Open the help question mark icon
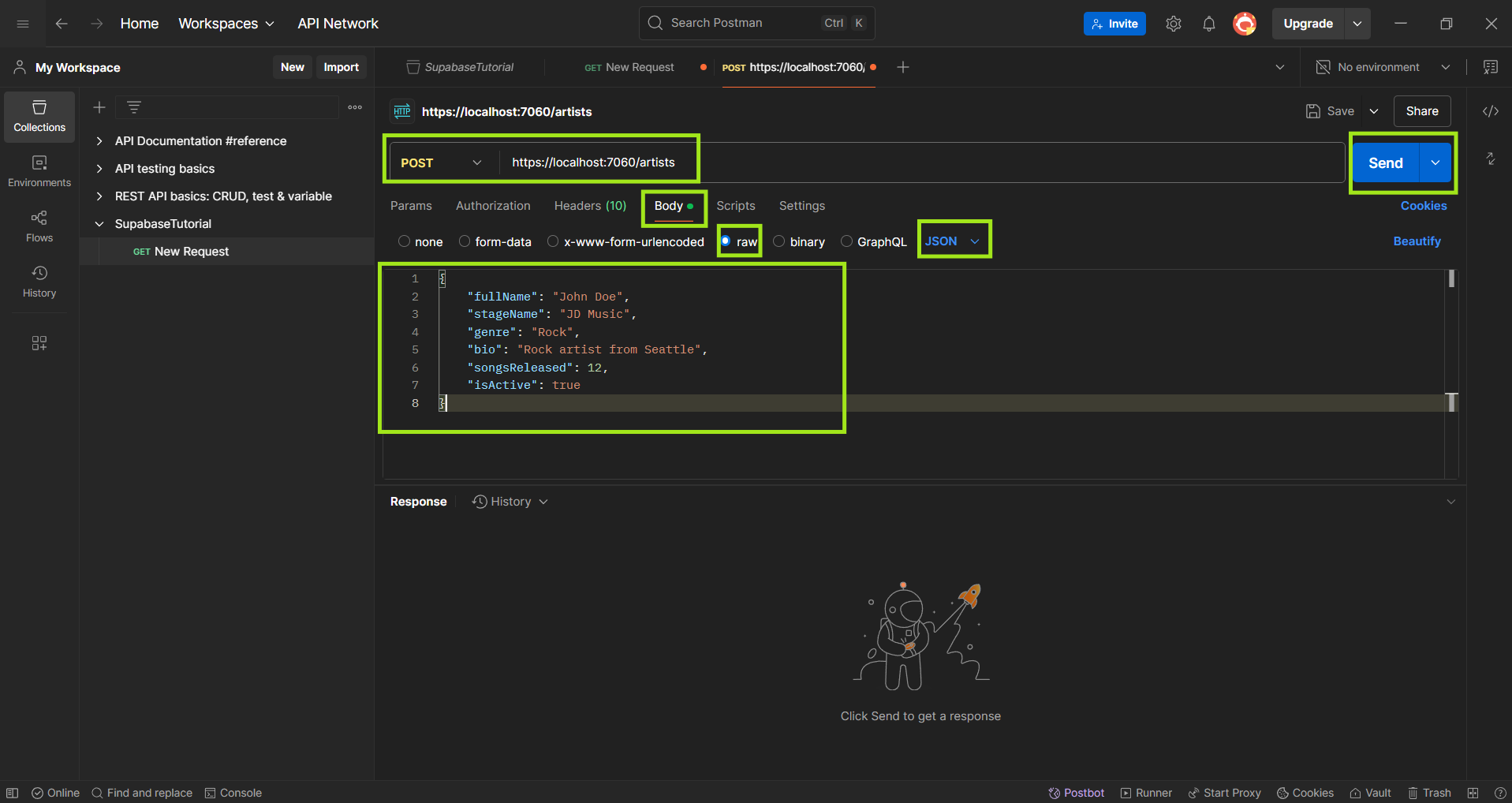 point(1499,793)
